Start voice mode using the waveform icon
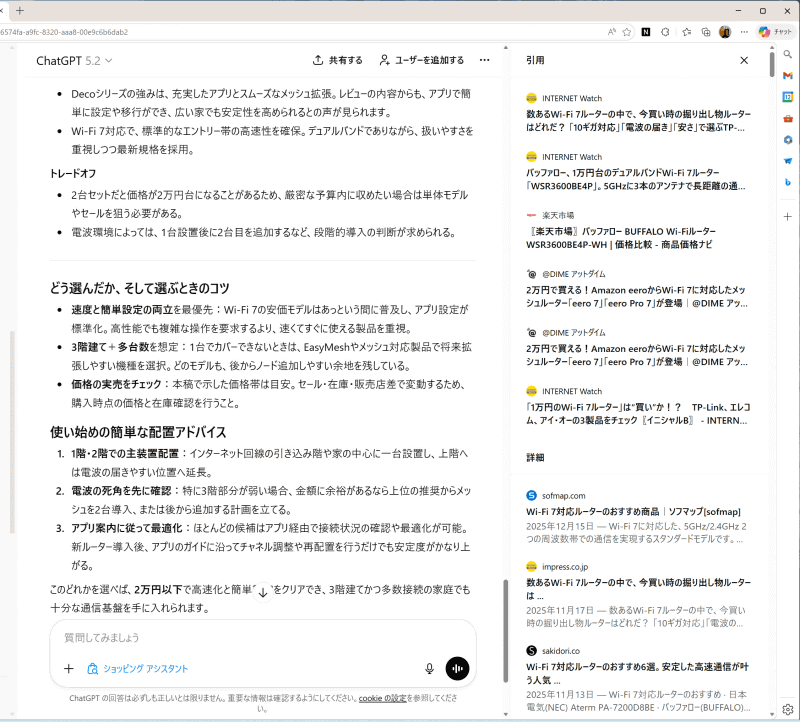800x722 pixels. point(457,669)
